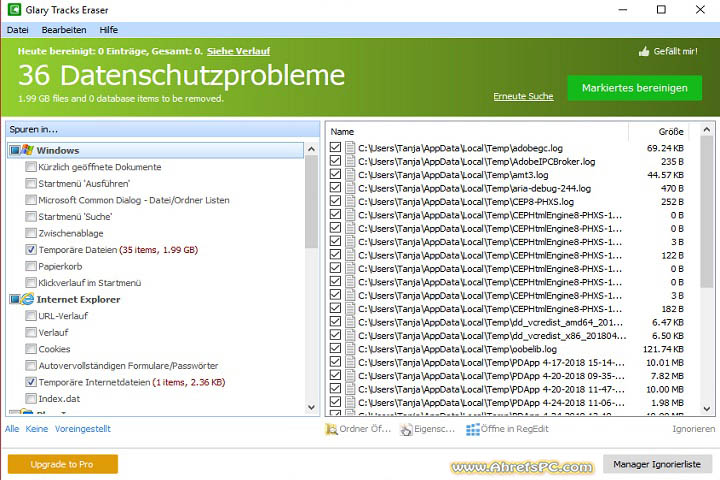Enable the 'Papierkorb' checkbox
Screen dimensions: 720x480
click(32, 266)
